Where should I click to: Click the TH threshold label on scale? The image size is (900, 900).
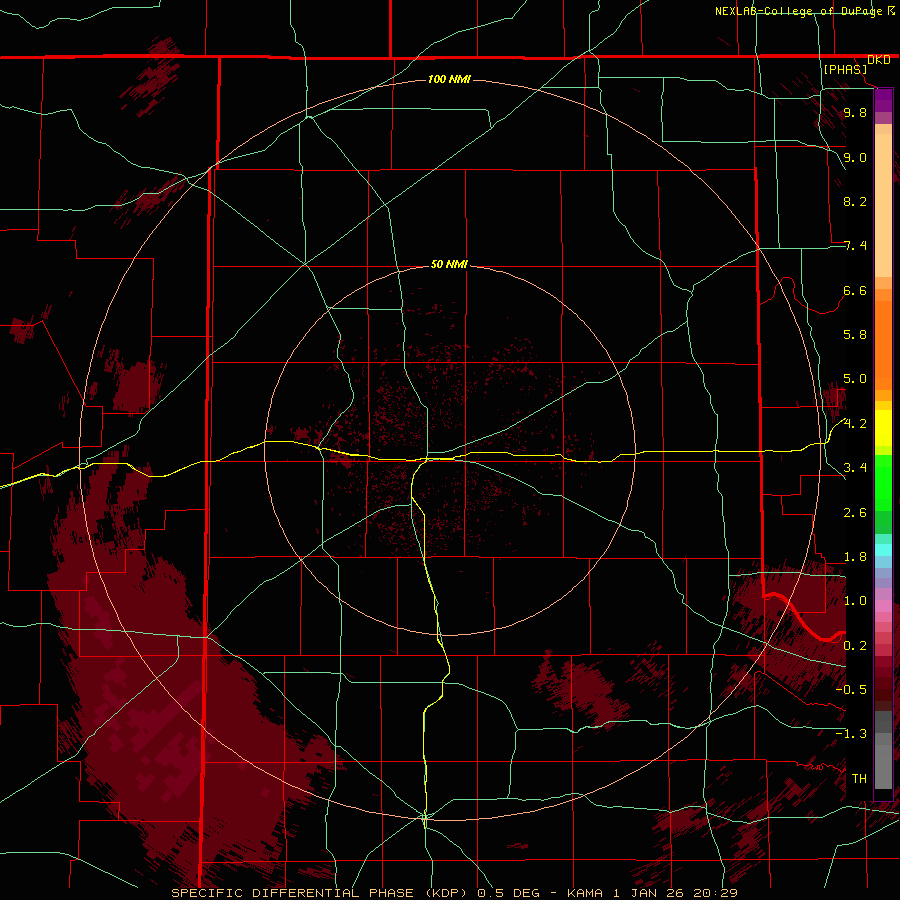(x=859, y=778)
